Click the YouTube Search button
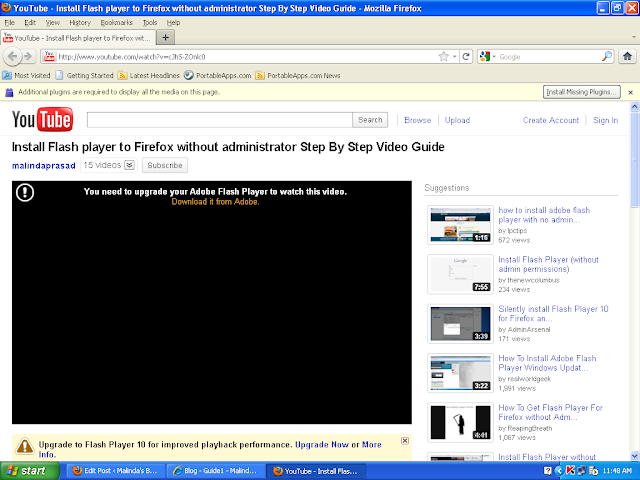Viewport: 640px width, 480px height. point(370,120)
